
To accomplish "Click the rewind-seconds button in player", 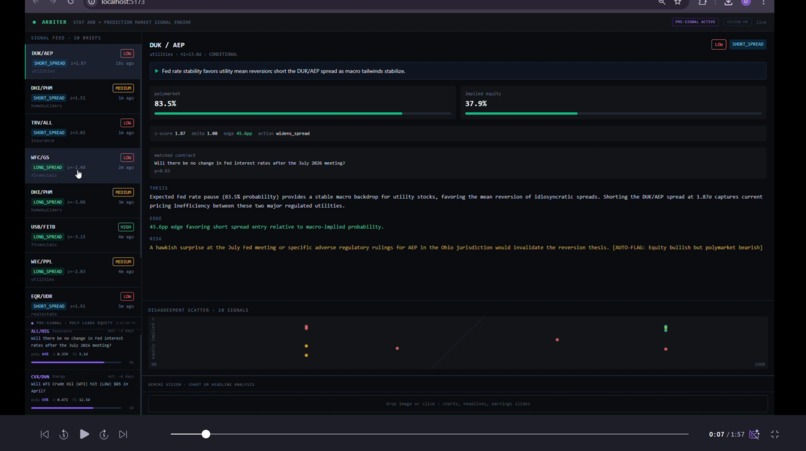I will 64,434.
